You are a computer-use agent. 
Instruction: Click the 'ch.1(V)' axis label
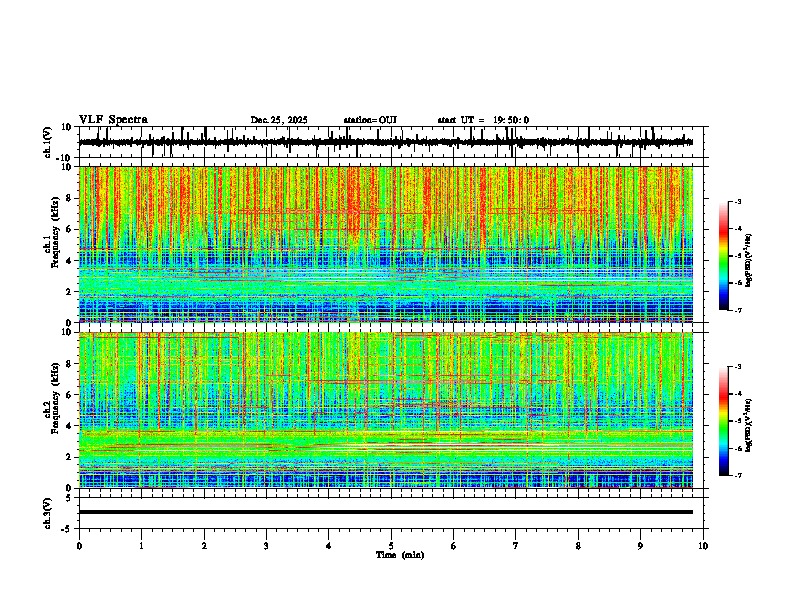click(x=48, y=142)
